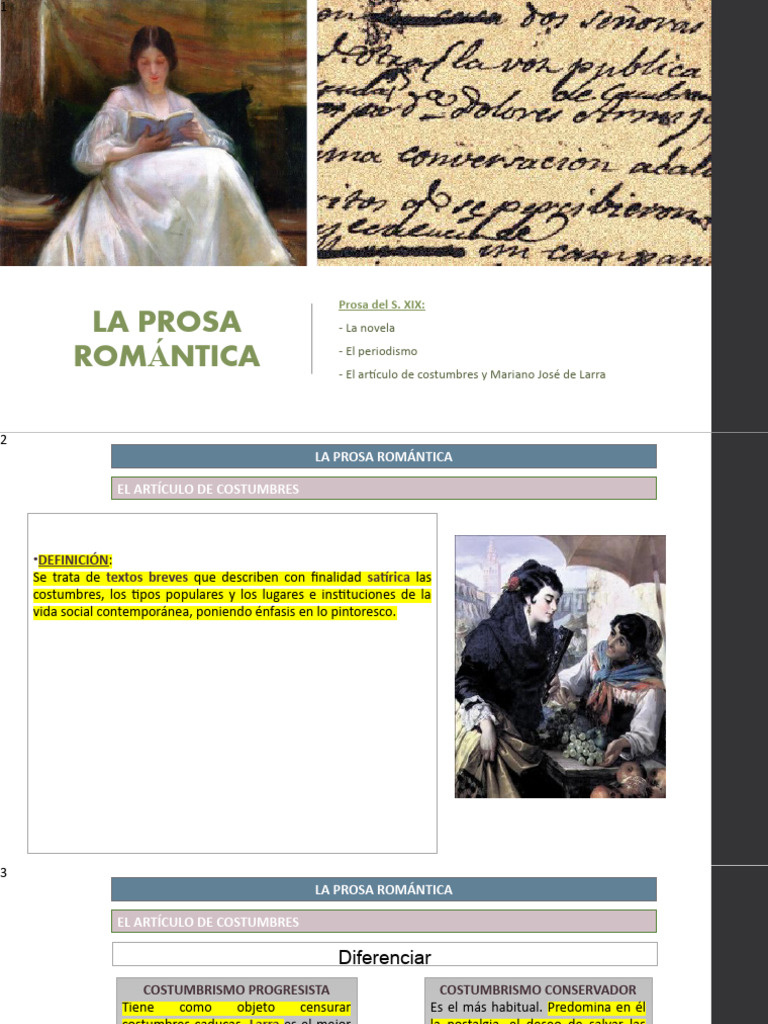Click the heading 'Prosa del S. XIX:'

tap(381, 304)
